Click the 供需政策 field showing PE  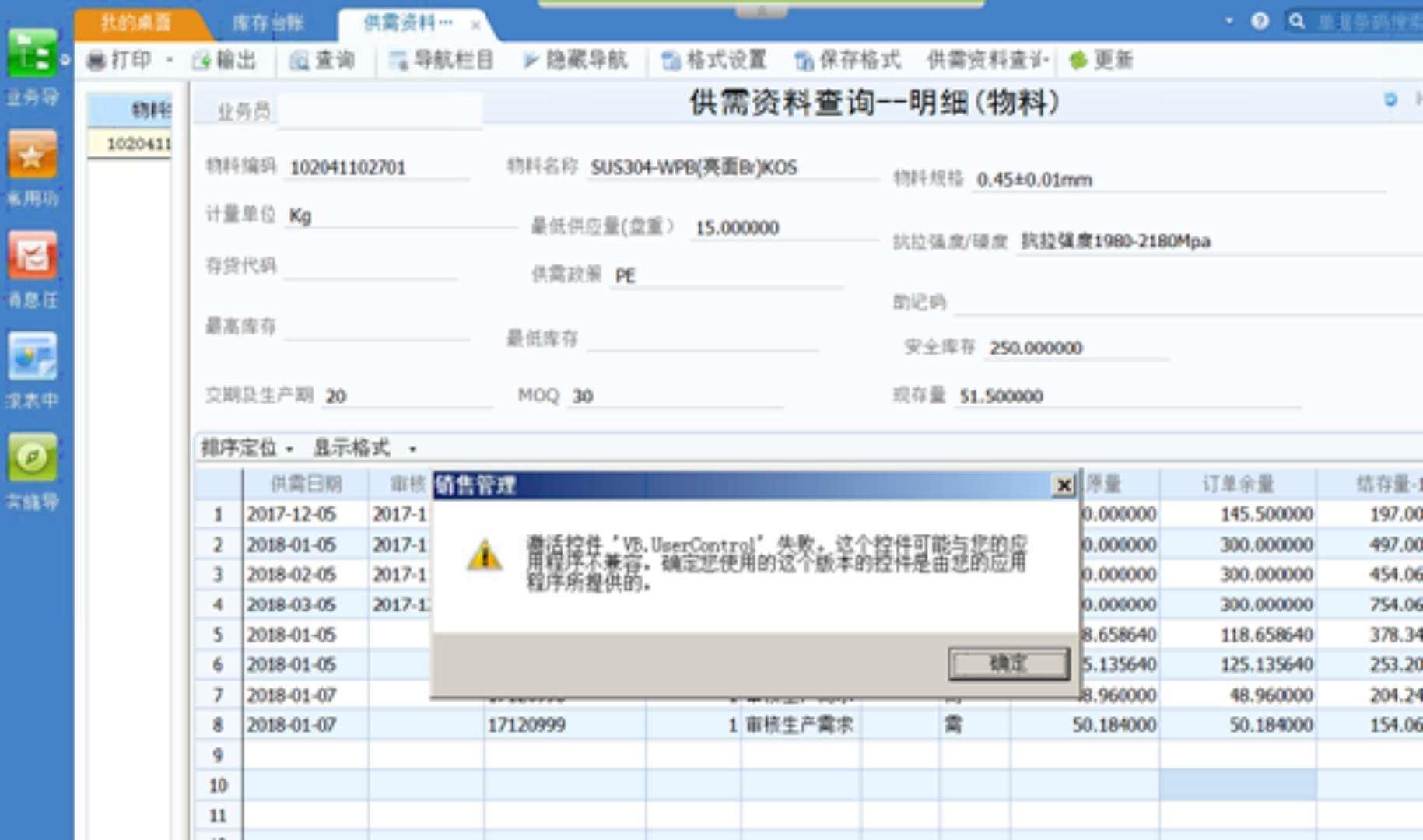(727, 275)
